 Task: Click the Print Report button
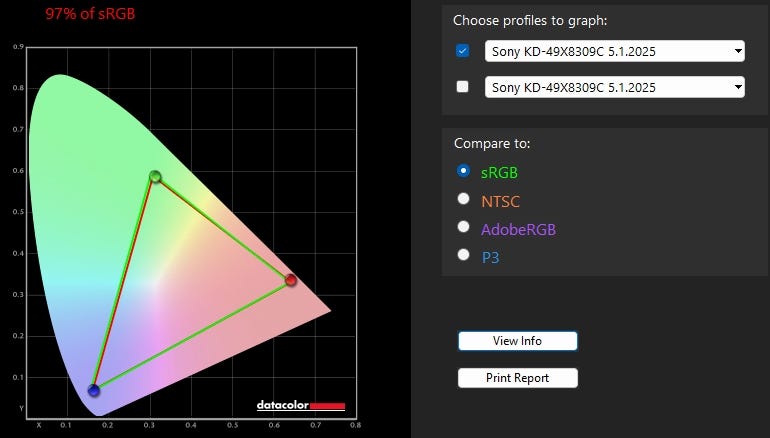tap(518, 378)
